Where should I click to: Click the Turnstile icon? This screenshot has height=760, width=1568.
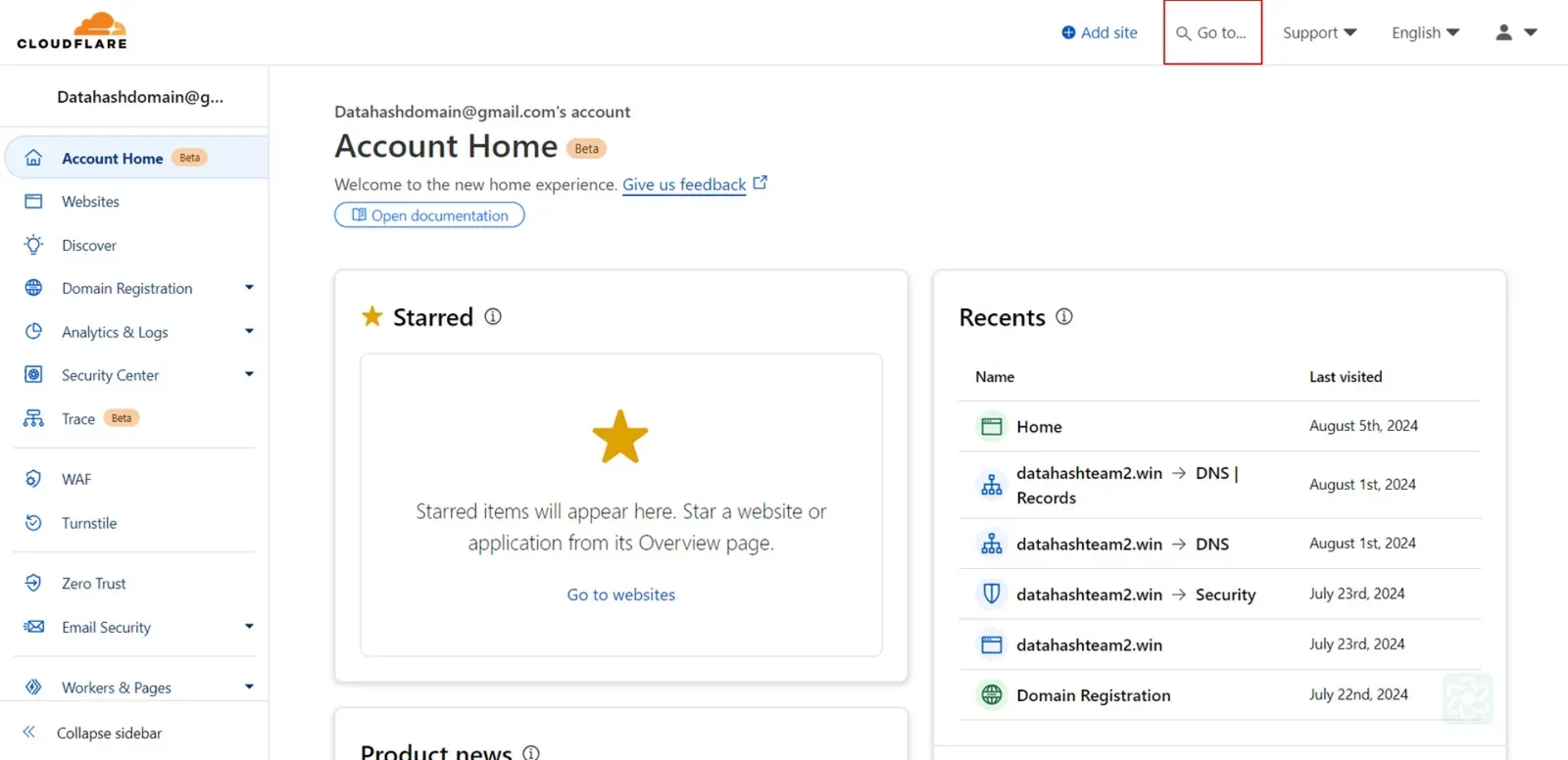[33, 523]
